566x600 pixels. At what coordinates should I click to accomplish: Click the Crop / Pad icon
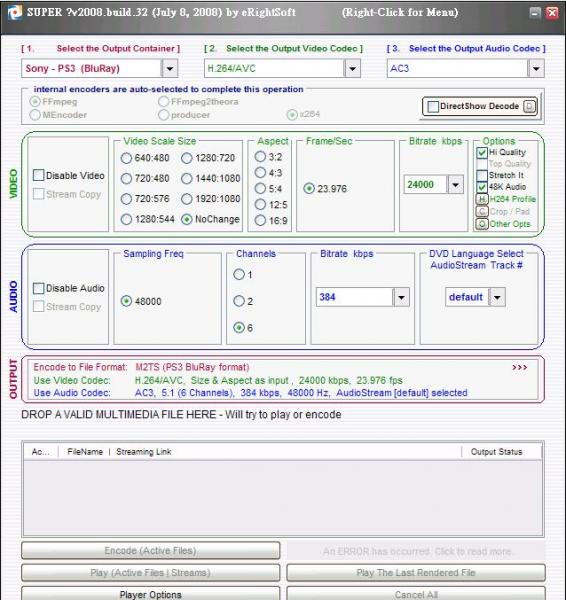click(x=482, y=212)
